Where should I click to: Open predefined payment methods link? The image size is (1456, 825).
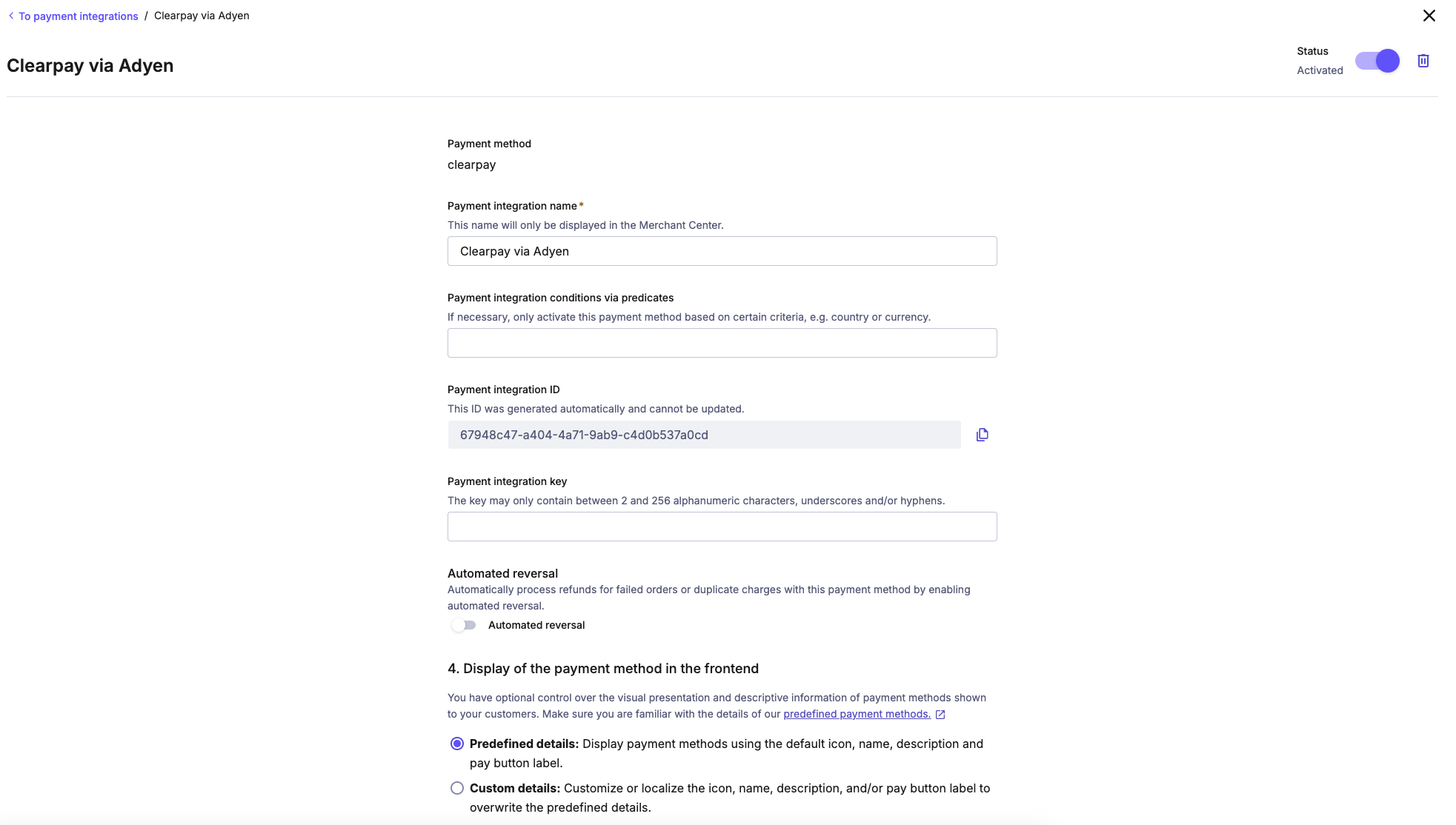click(857, 714)
